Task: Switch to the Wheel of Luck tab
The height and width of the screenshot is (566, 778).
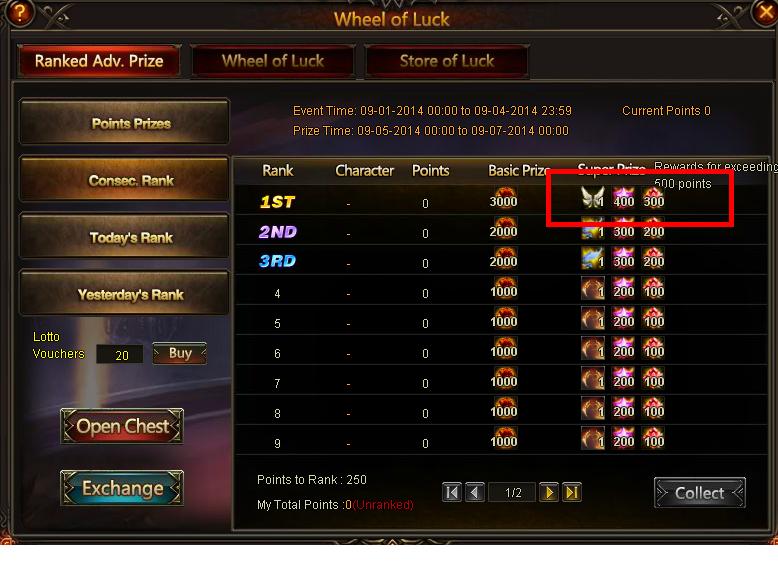Action: [273, 61]
